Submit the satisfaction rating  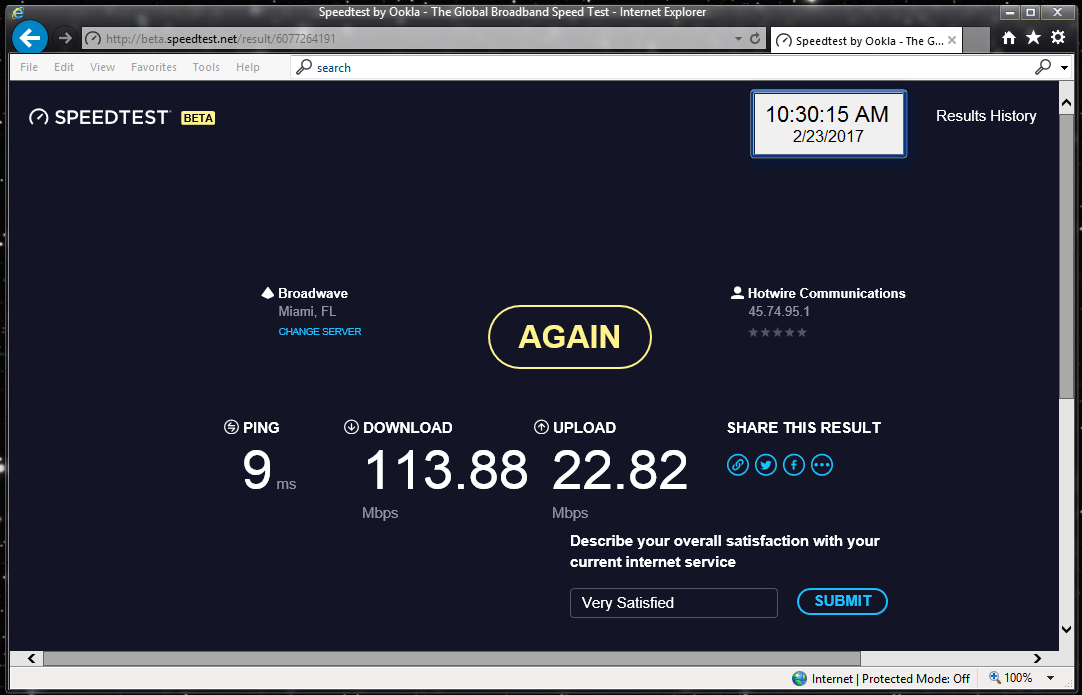coord(842,601)
